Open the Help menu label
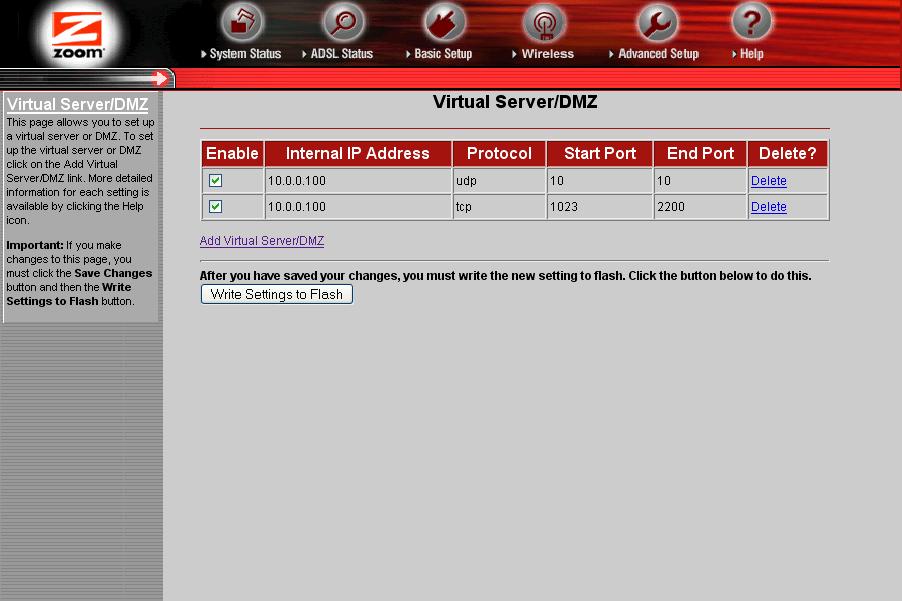Viewport: 902px width, 601px height. 751,53
